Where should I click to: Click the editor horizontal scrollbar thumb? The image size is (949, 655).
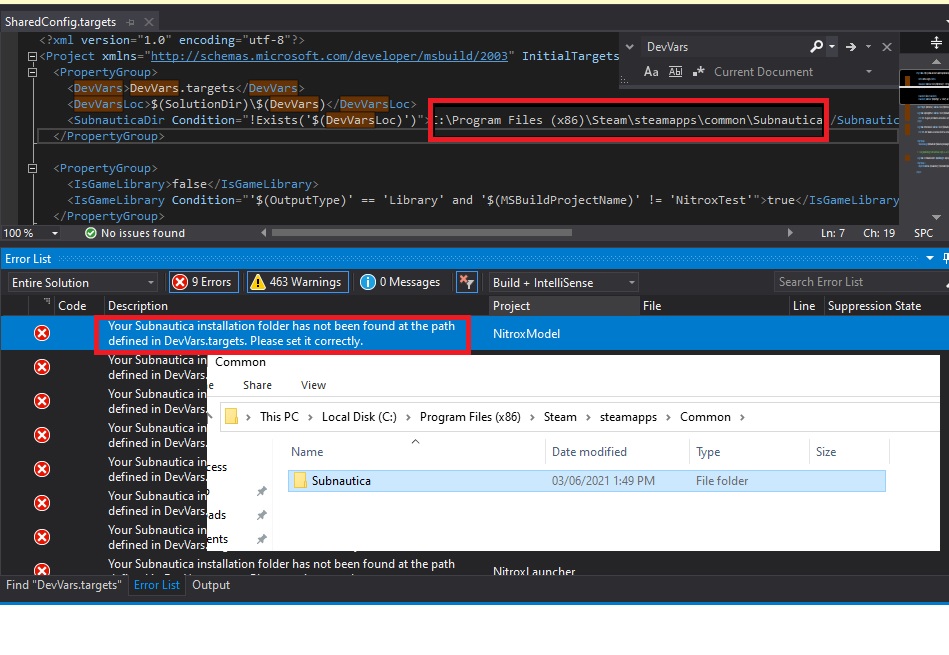coord(421,233)
